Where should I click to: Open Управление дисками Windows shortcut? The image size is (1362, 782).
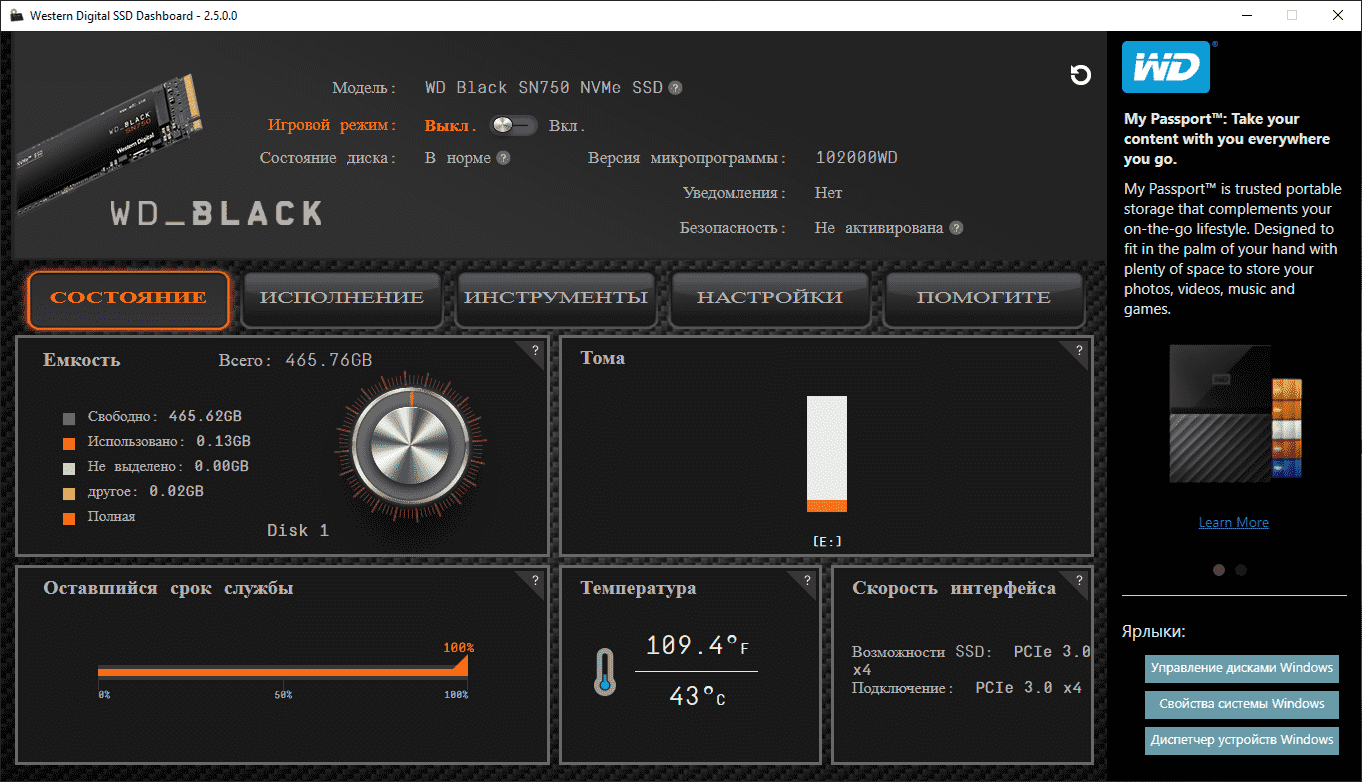point(1241,668)
